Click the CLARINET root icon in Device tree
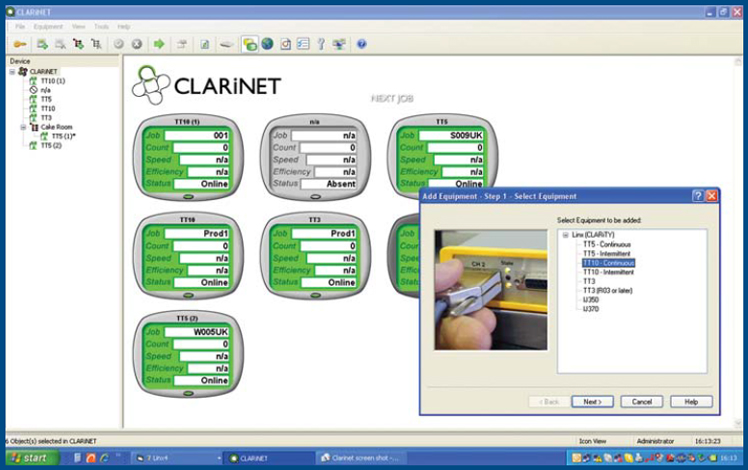The height and width of the screenshot is (470, 748). click(x=22, y=72)
